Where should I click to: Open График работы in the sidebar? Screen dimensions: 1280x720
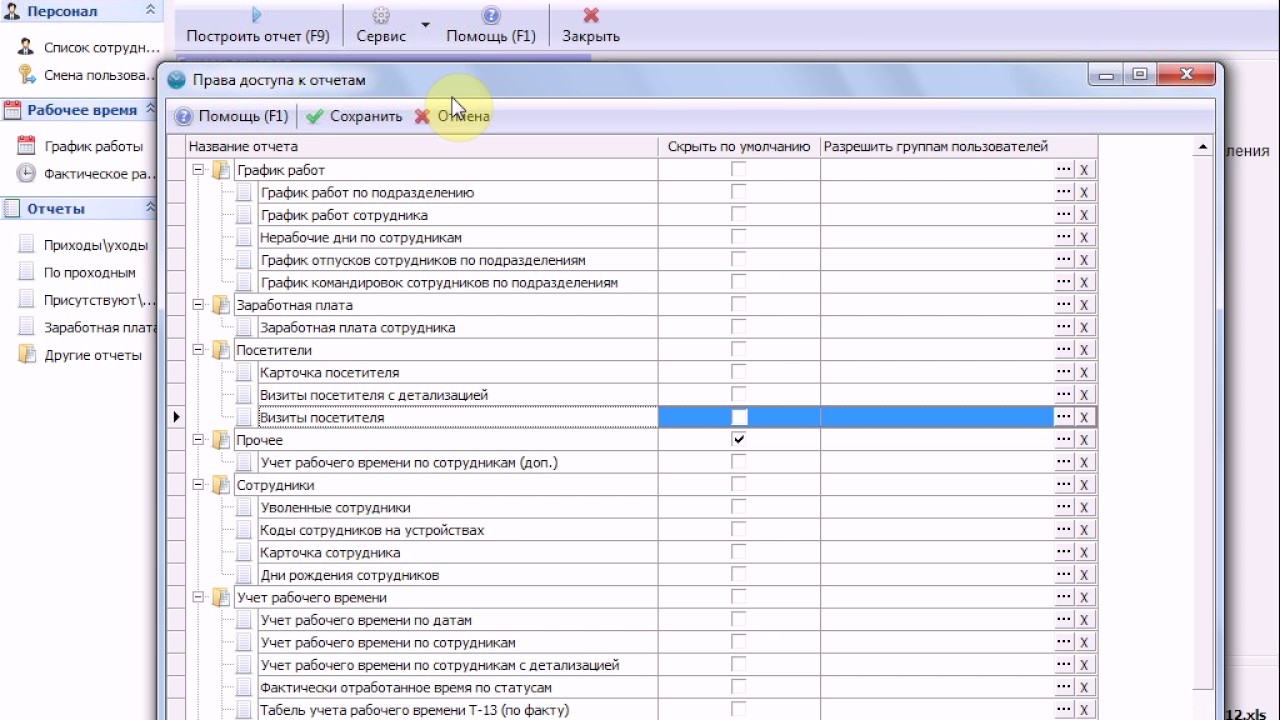(81, 146)
